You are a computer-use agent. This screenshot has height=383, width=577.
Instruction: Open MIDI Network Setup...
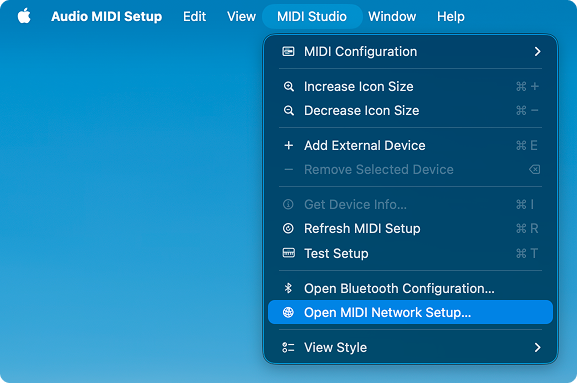[410, 312]
